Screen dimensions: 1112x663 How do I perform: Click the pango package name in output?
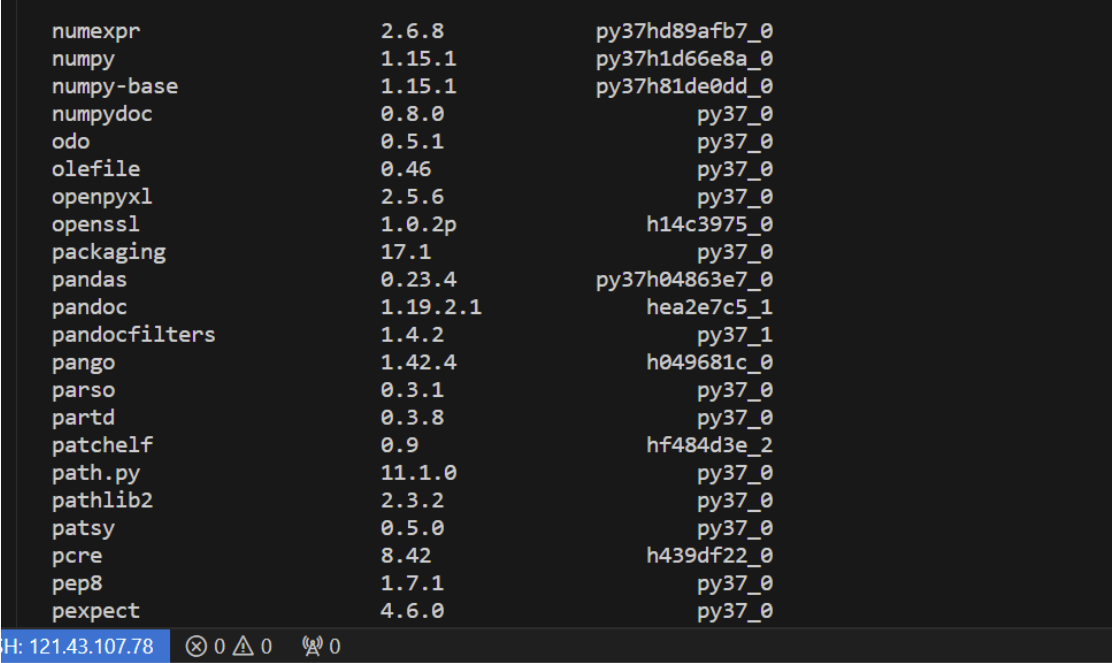coord(83,362)
